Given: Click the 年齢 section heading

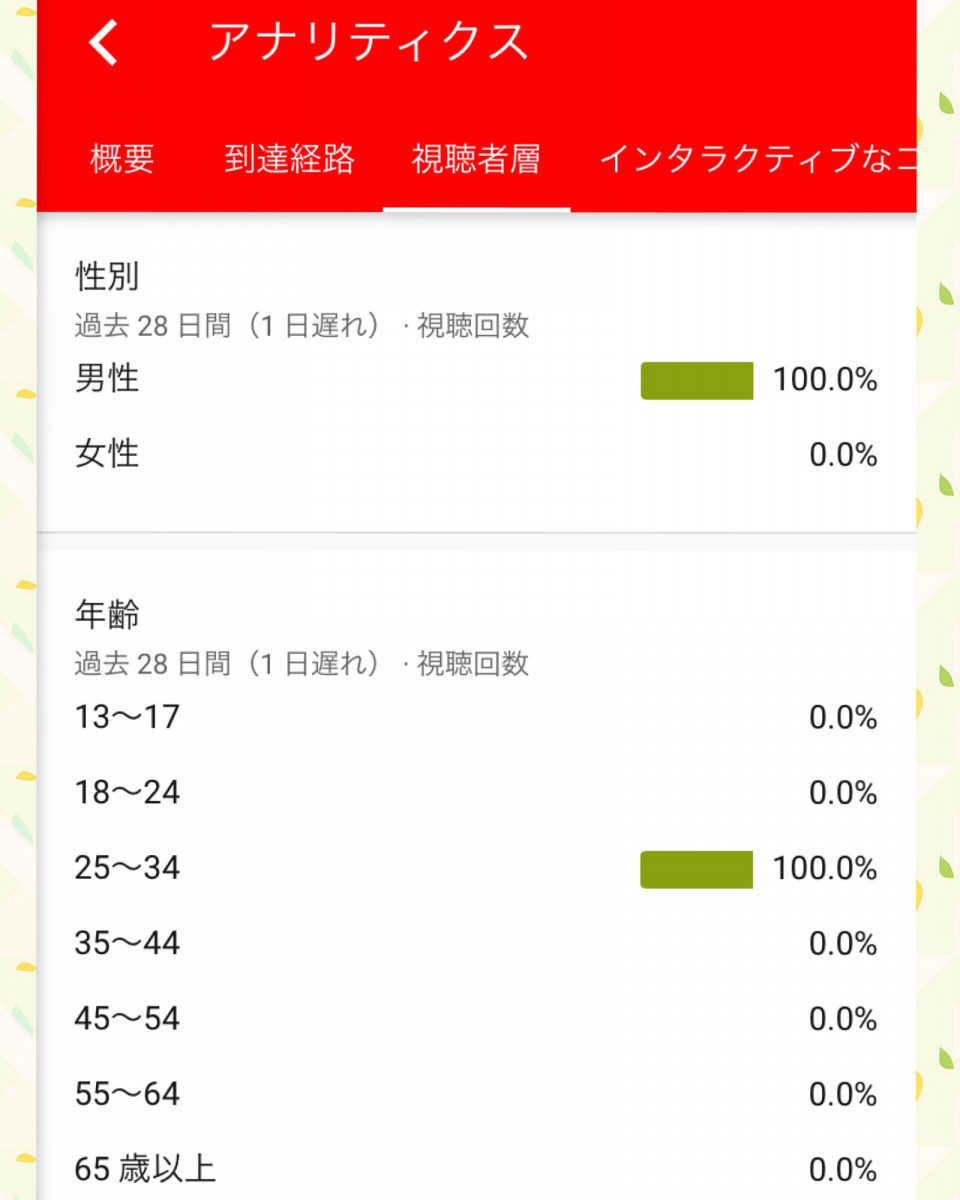Looking at the screenshot, I should click(107, 615).
